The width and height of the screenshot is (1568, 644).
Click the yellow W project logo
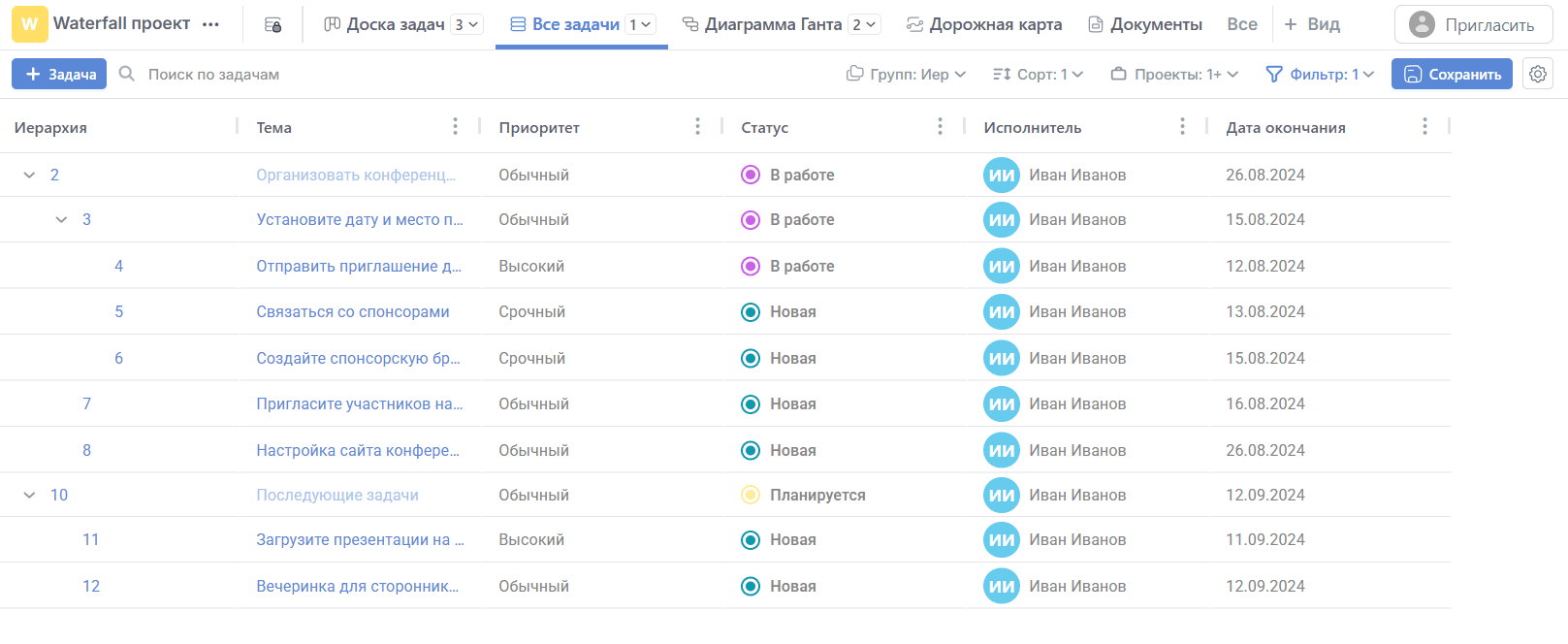29,24
